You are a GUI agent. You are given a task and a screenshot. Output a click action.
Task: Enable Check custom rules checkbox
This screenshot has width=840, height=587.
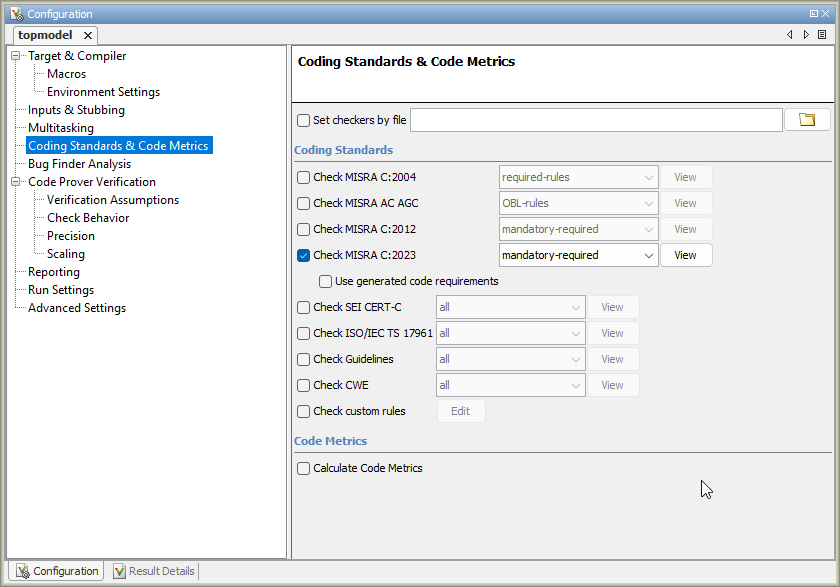click(x=303, y=411)
